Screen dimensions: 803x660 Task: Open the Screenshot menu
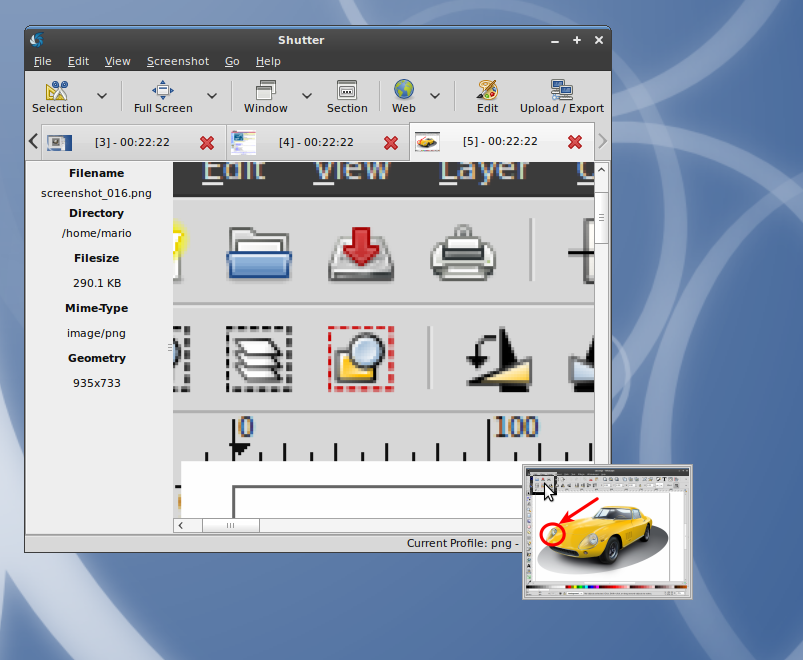177,61
